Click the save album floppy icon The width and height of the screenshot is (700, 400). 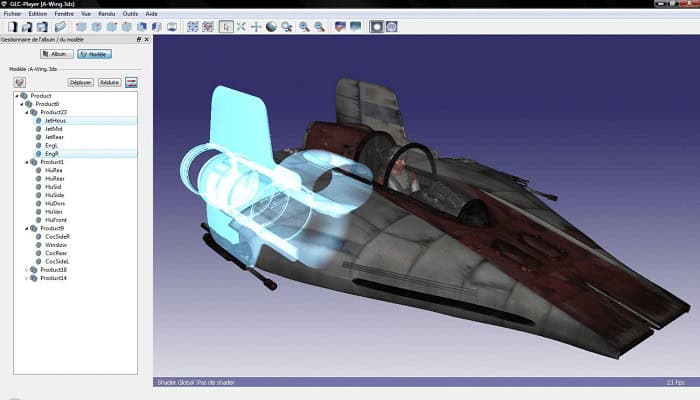coord(42,27)
